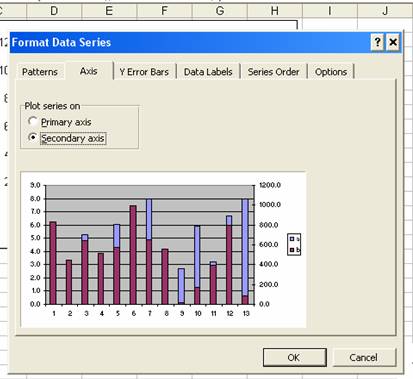Click the maroon legend swatch in preview
Screen dimensions: 413x379
[x=292, y=250]
